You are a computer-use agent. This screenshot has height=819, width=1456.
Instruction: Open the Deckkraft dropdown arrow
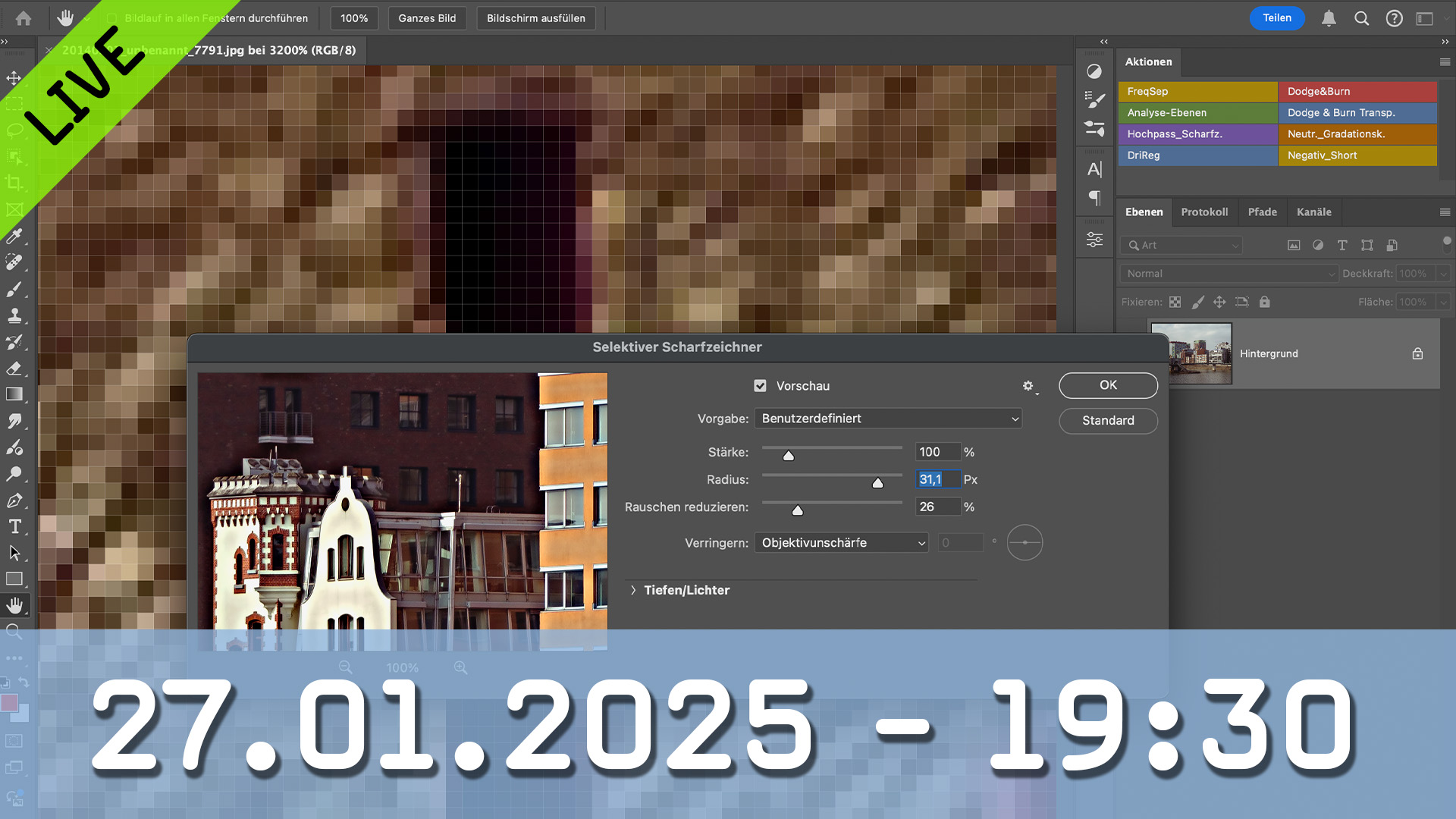pos(1443,274)
